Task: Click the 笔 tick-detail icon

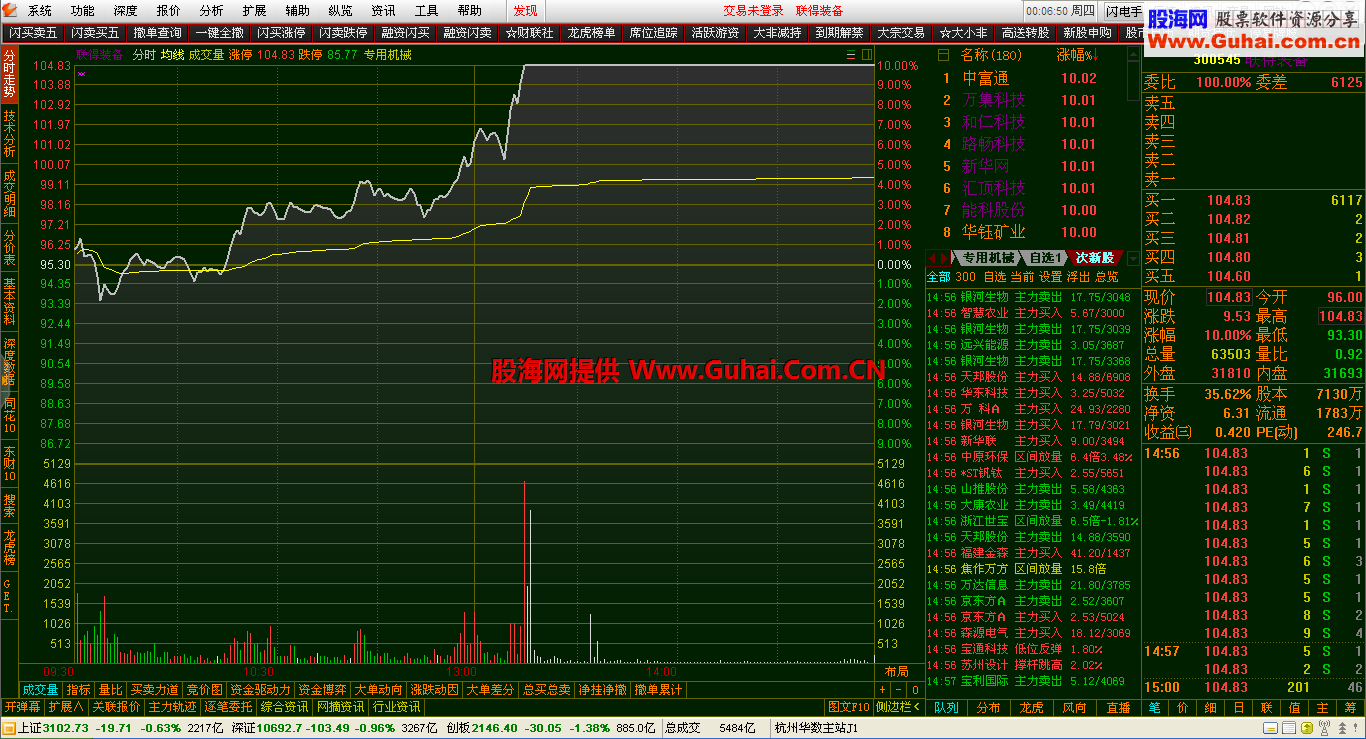Action: 1153,708
